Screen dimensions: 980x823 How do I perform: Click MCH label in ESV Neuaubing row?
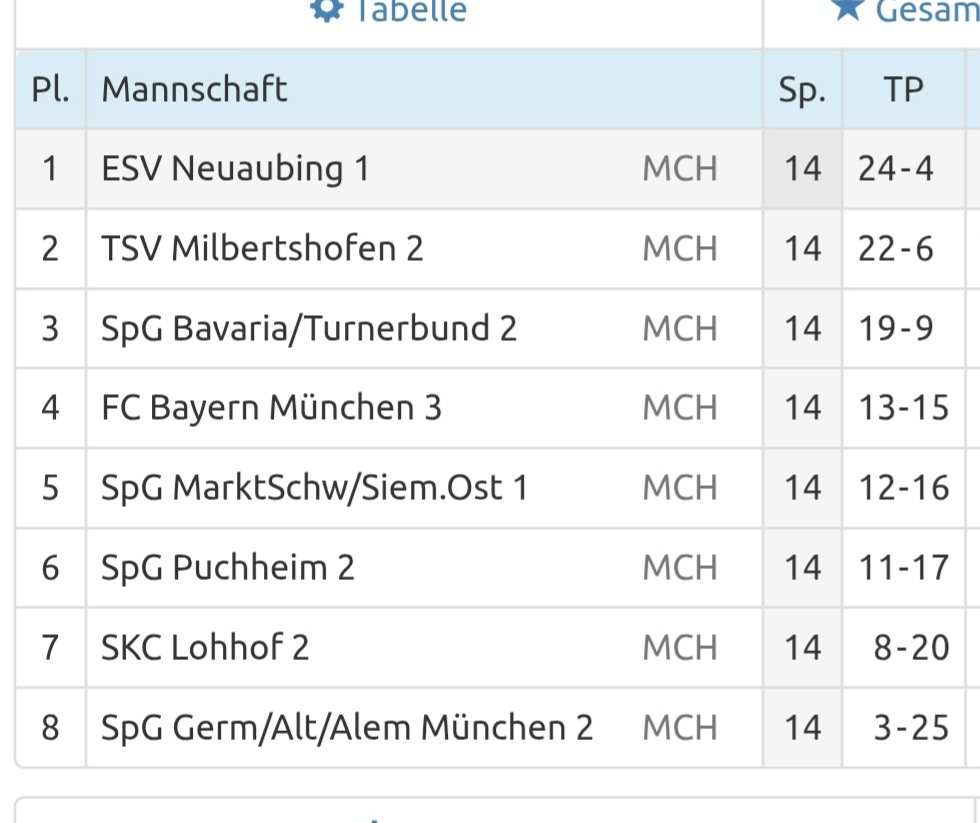(x=680, y=168)
